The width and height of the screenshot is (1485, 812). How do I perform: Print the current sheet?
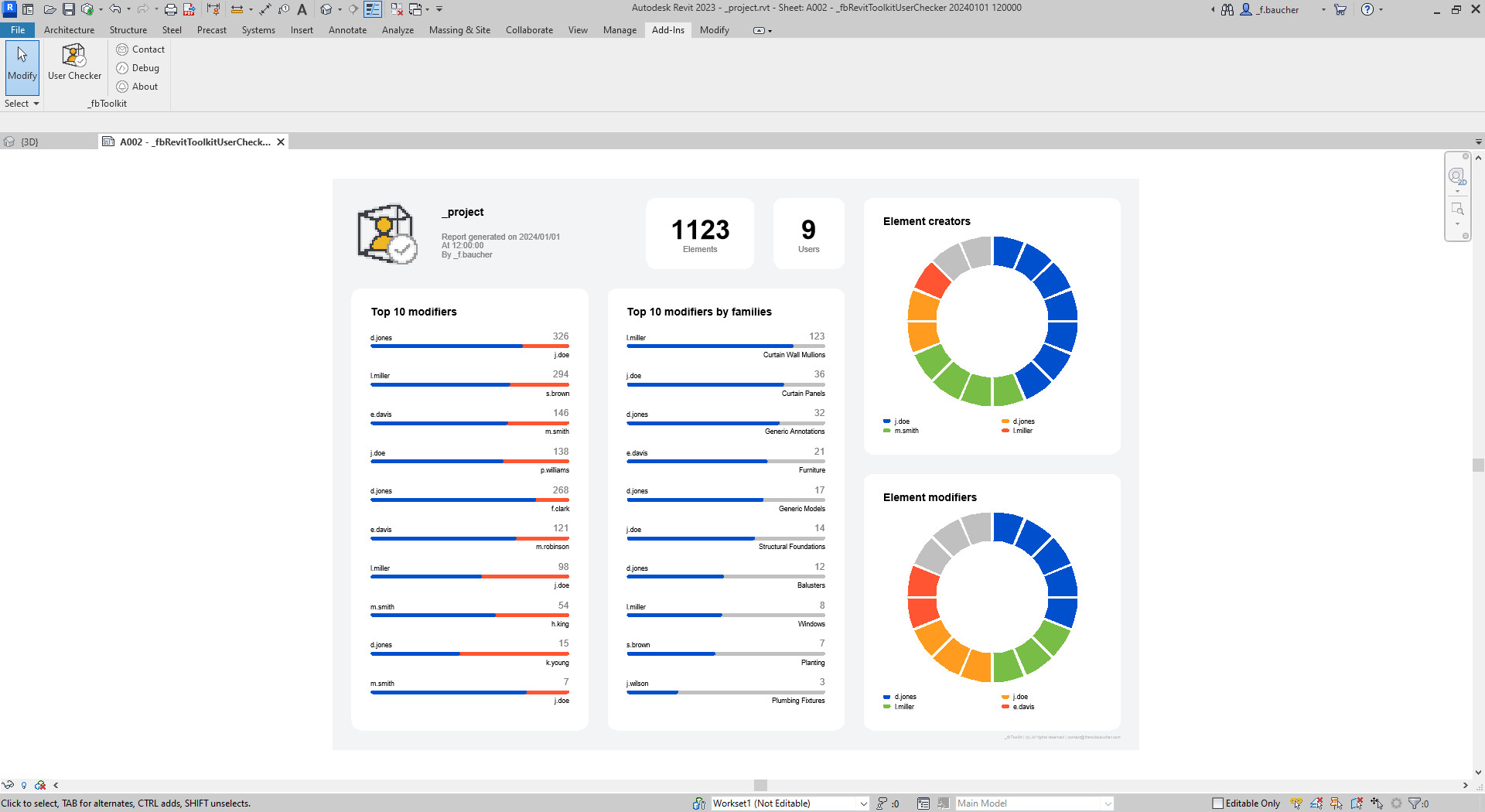(170, 9)
